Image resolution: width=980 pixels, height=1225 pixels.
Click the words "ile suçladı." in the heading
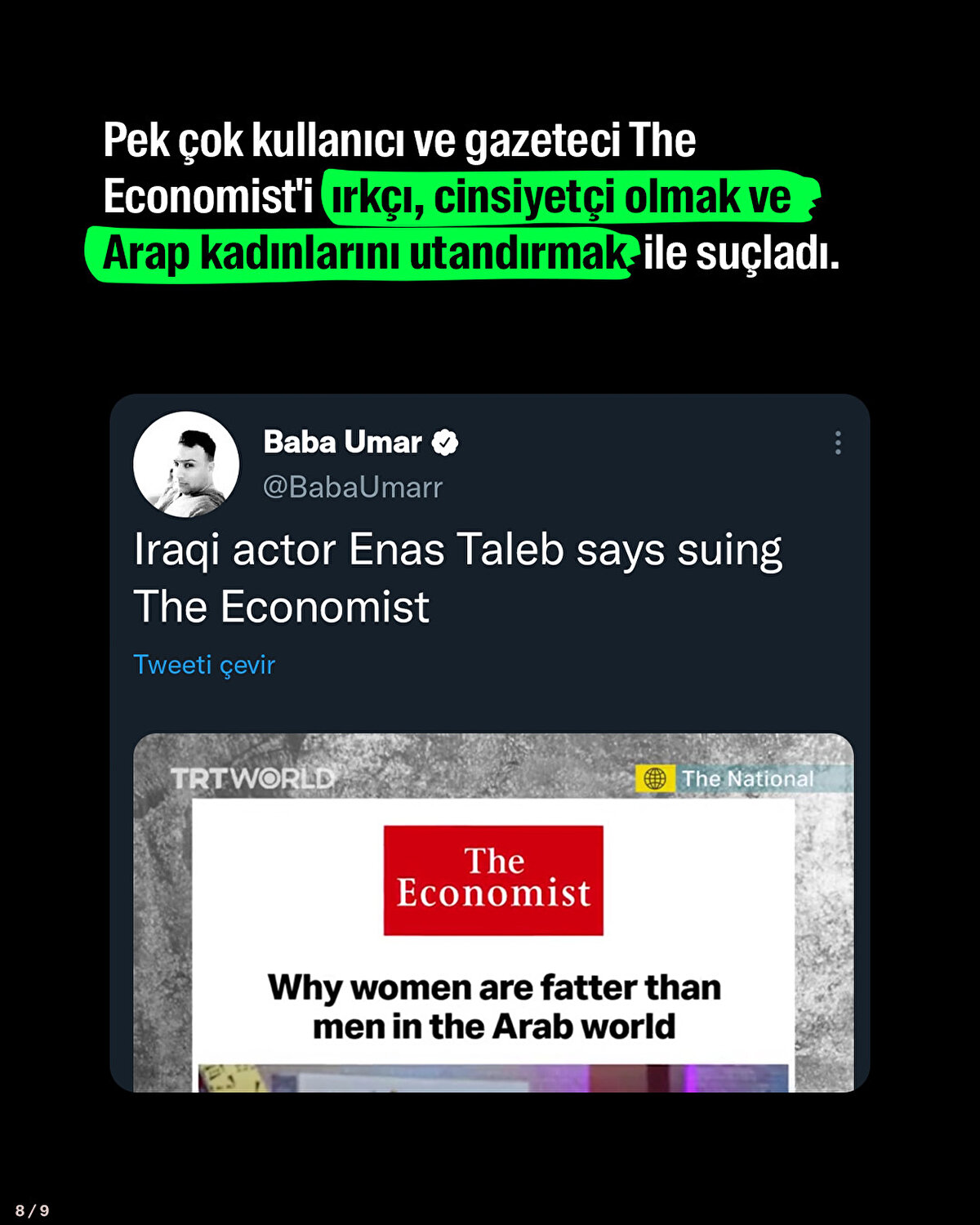(x=741, y=254)
